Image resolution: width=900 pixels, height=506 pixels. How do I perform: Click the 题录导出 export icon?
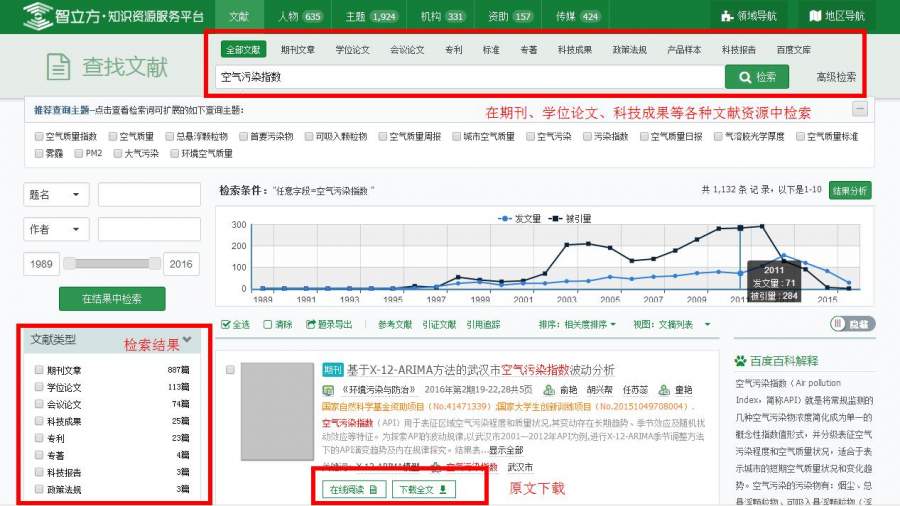(x=311, y=325)
